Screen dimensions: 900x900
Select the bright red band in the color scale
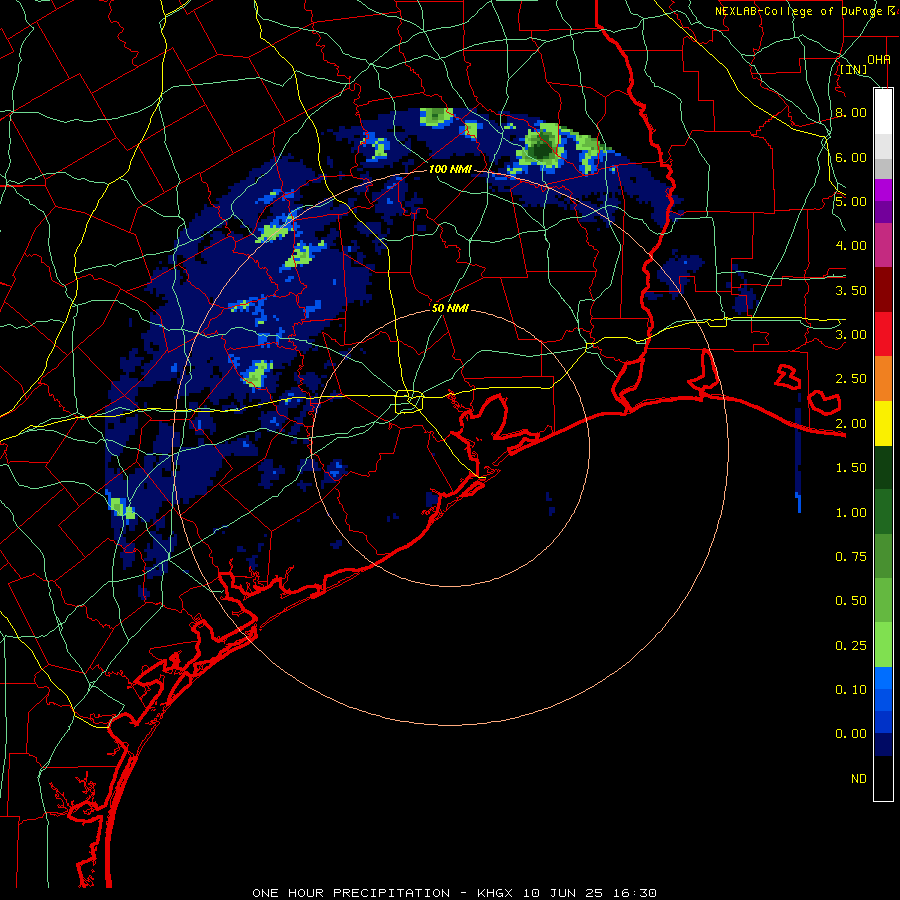pyautogui.click(x=883, y=334)
